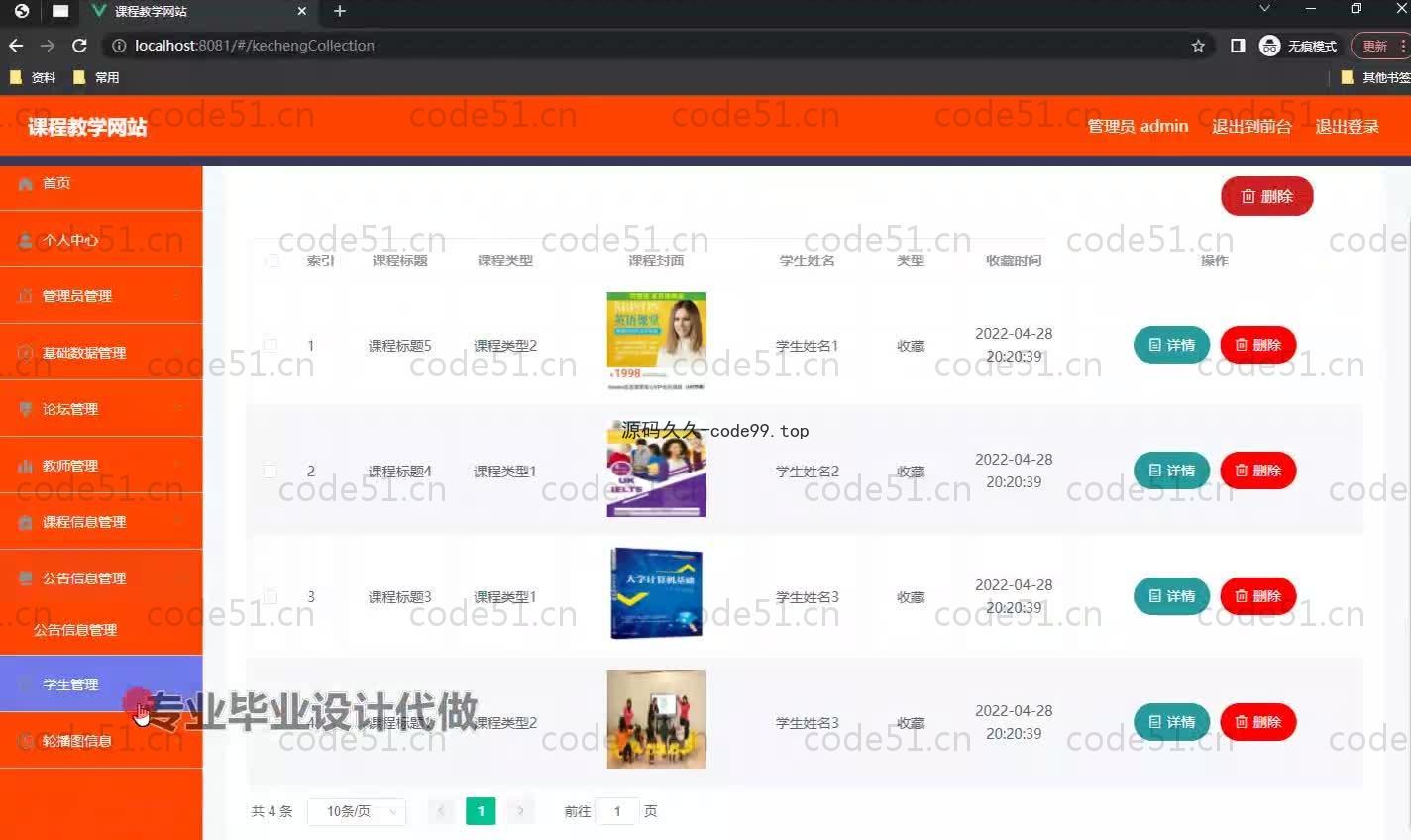Viewport: 1411px width, 840px height.
Task: Expand the 教师管理 submenu arrow
Action: pos(178,466)
